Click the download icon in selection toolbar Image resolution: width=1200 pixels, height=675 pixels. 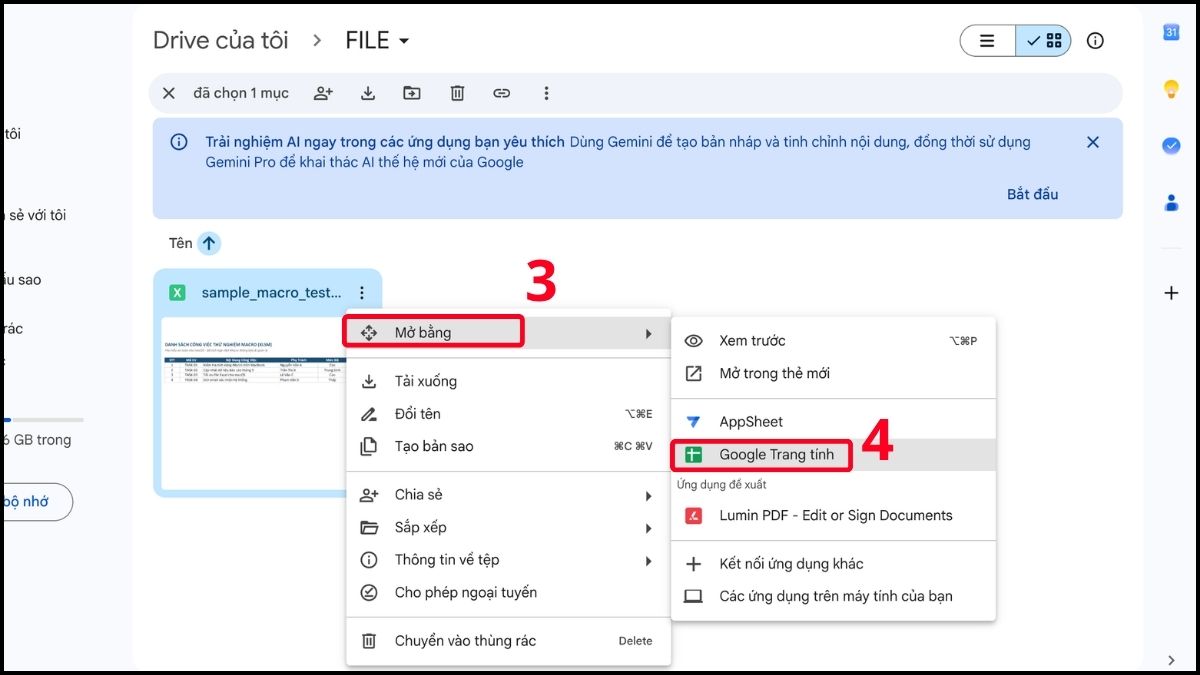tap(368, 93)
